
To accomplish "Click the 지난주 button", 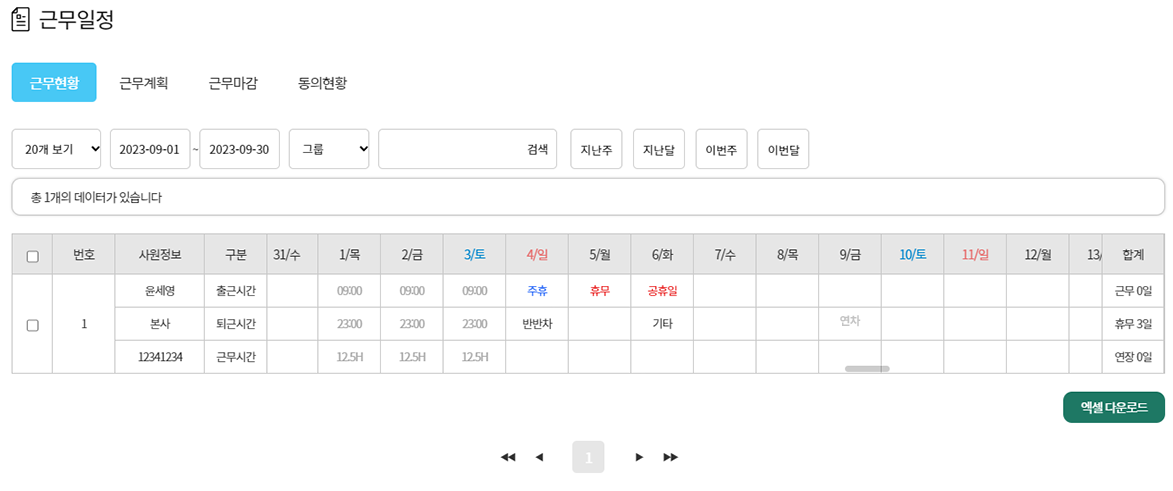I will [596, 149].
